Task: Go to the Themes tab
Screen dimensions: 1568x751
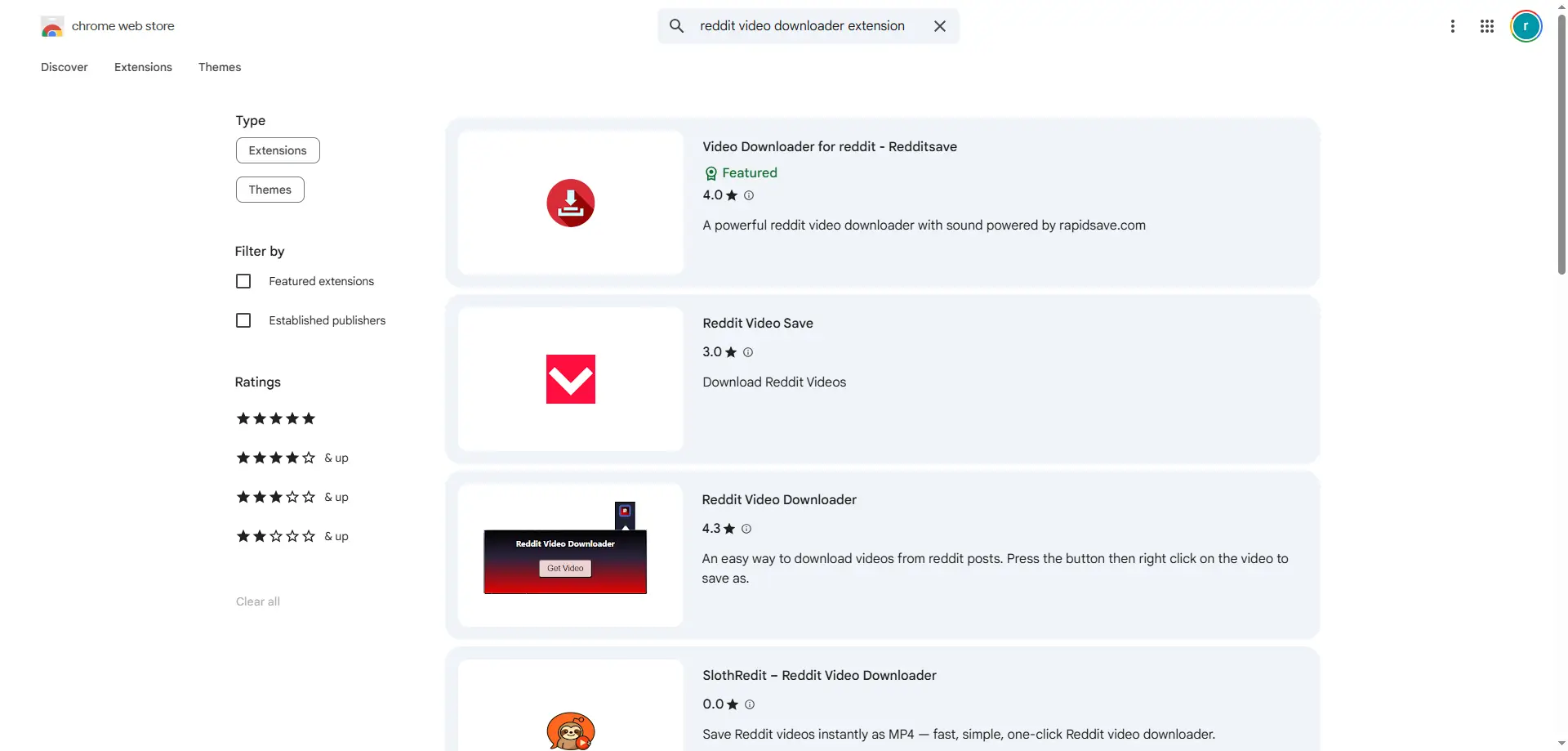Action: 220,67
